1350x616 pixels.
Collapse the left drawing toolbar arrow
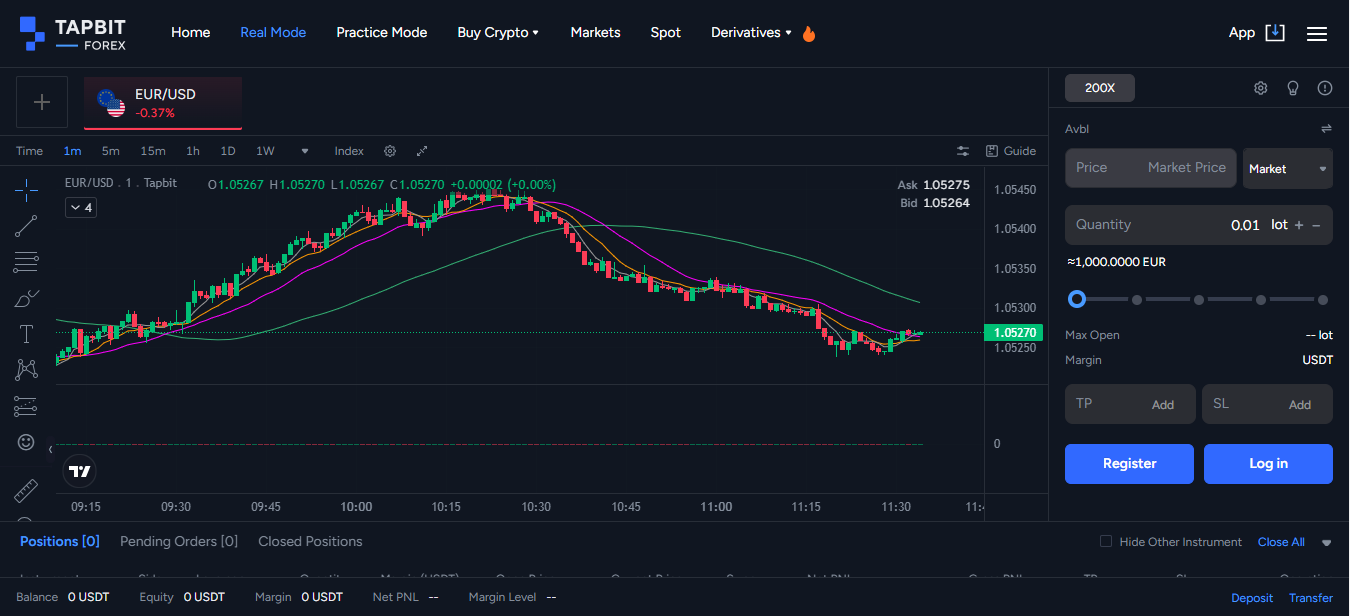tap(50, 450)
